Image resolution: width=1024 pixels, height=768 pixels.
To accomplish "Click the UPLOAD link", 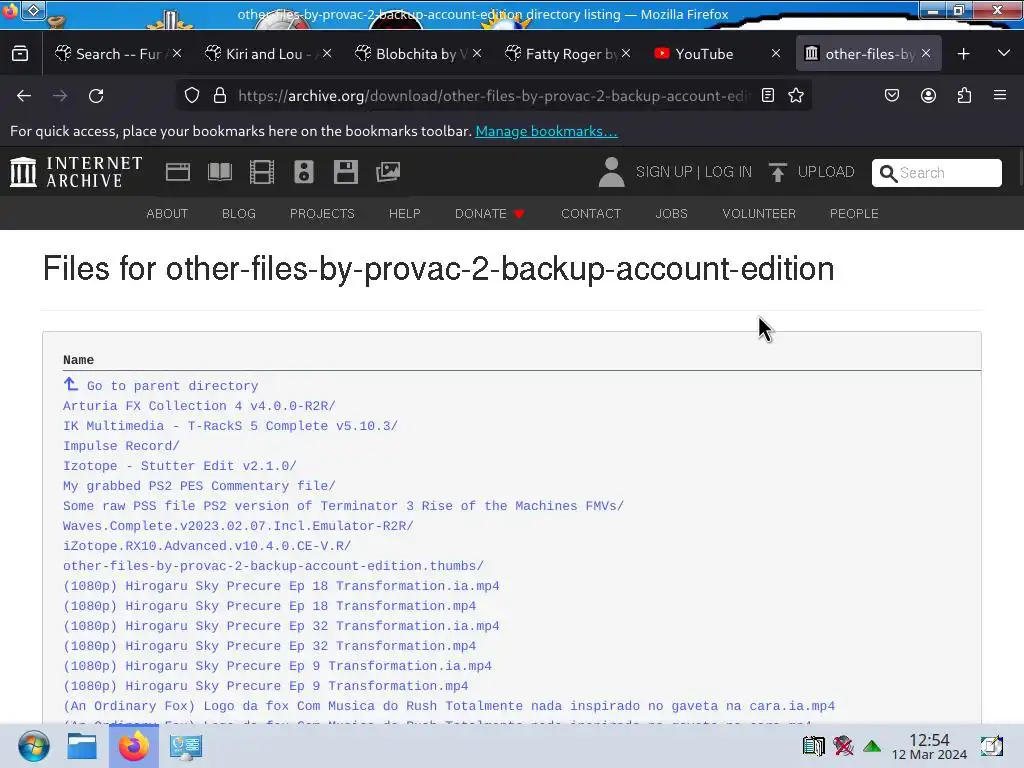I will coord(825,172).
